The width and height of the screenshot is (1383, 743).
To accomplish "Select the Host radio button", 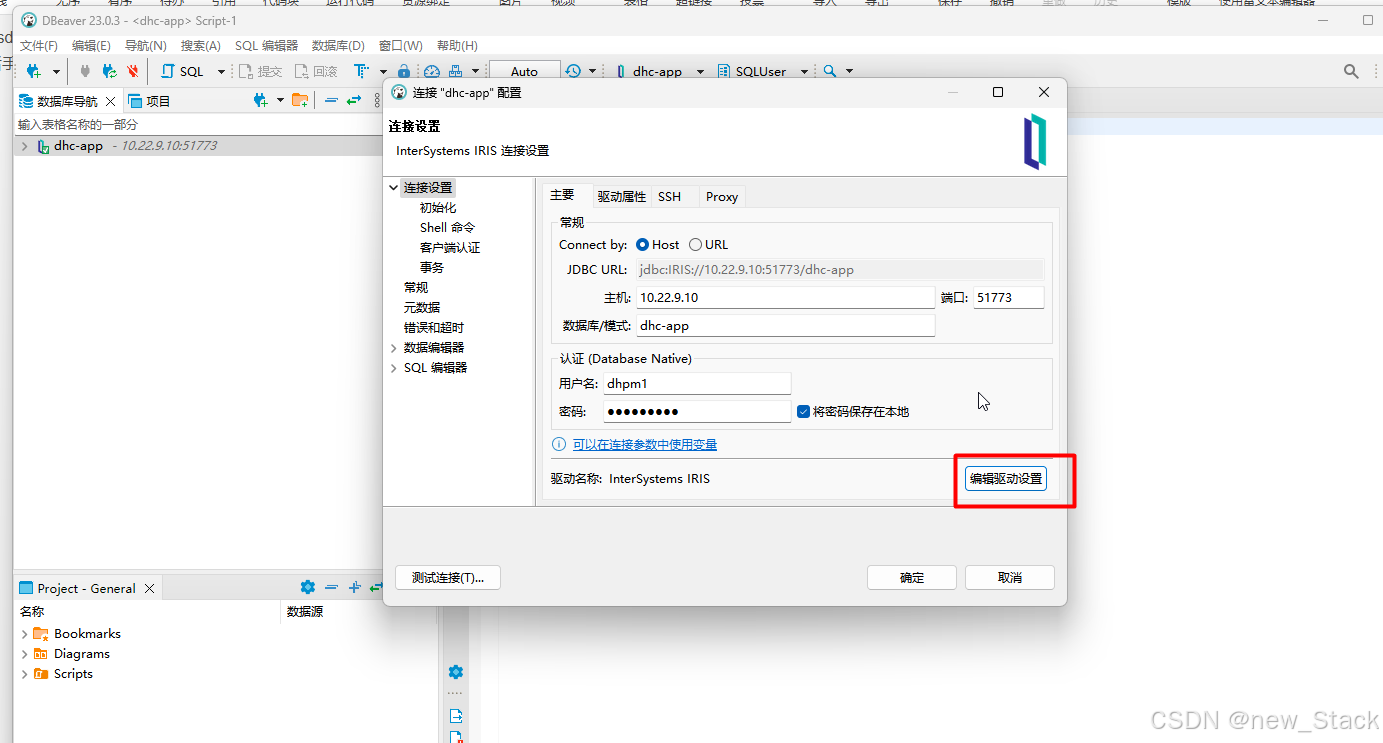I will point(643,244).
